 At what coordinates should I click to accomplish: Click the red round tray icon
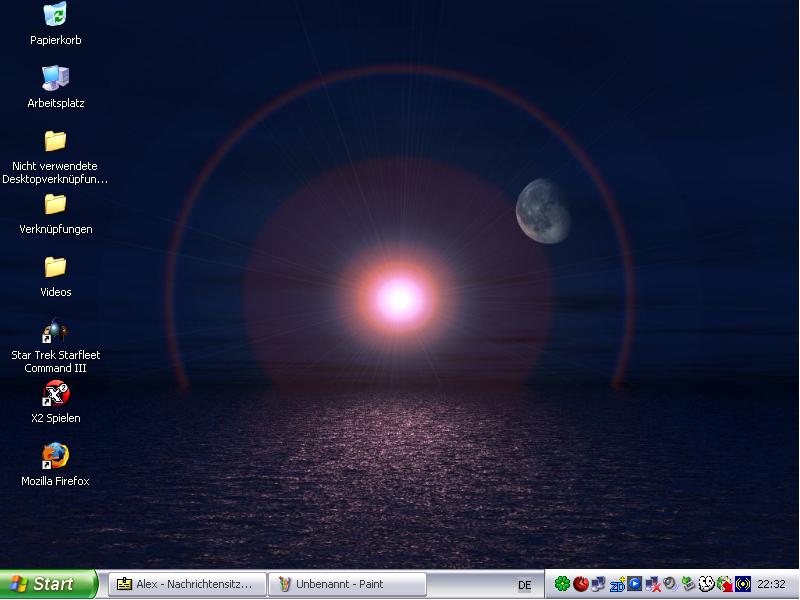(x=580, y=584)
